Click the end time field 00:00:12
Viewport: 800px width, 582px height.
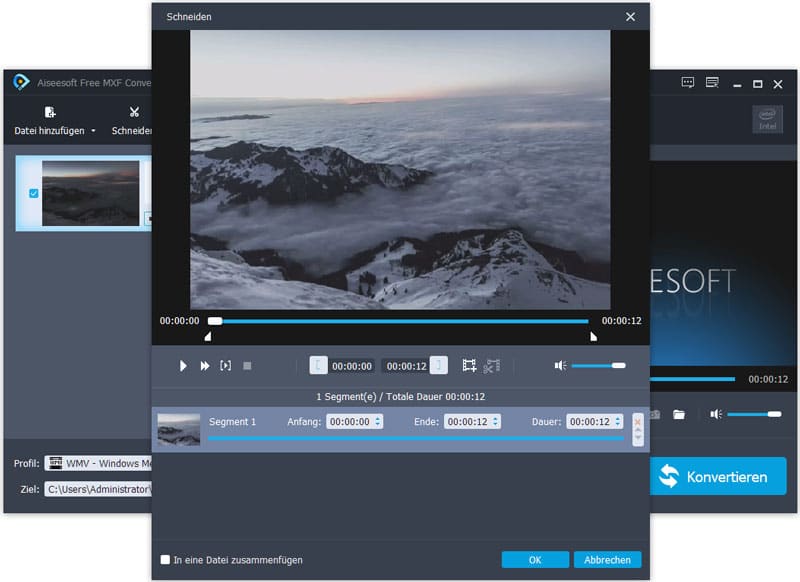[406, 366]
